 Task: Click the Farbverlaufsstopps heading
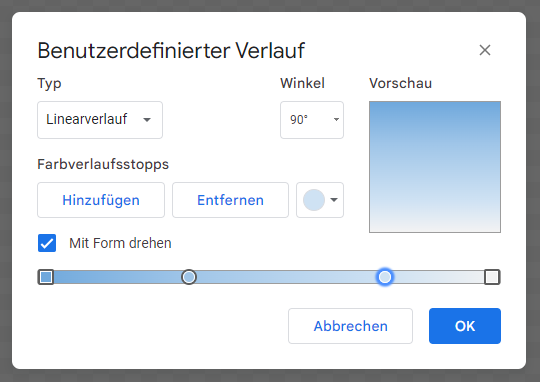tap(103, 164)
